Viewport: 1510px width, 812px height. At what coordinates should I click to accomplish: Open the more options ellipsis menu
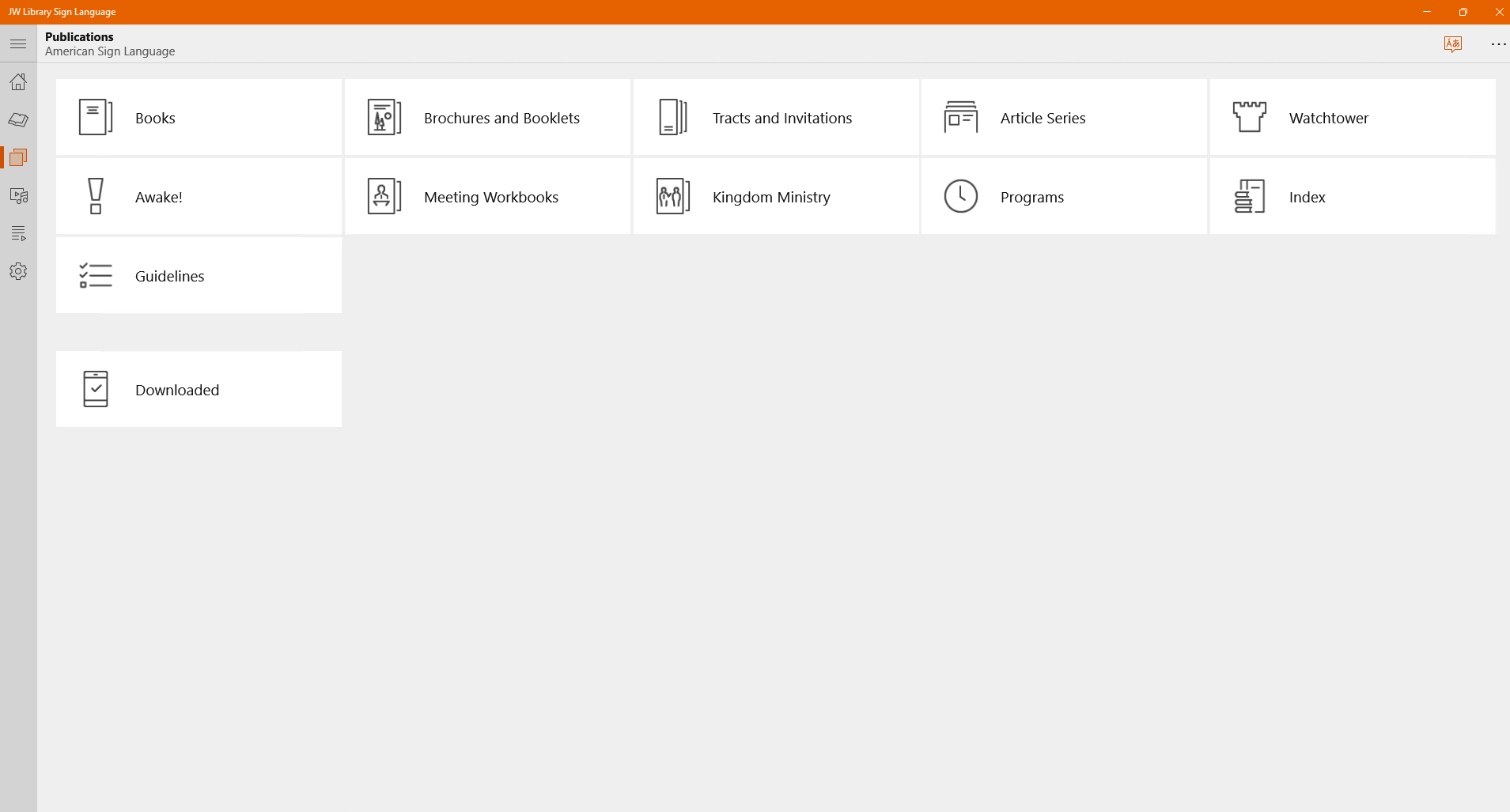pyautogui.click(x=1498, y=44)
